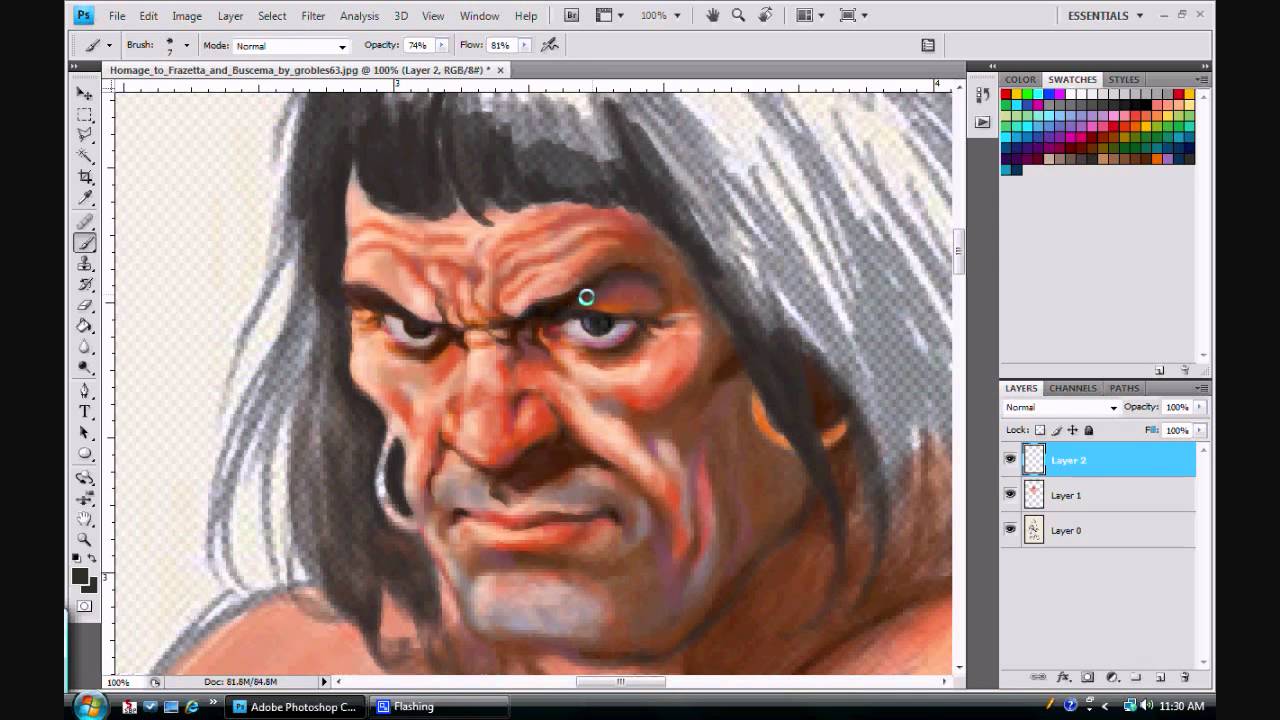Click the Windows Start button
This screenshot has width=1280, height=720.
pyautogui.click(x=89, y=706)
